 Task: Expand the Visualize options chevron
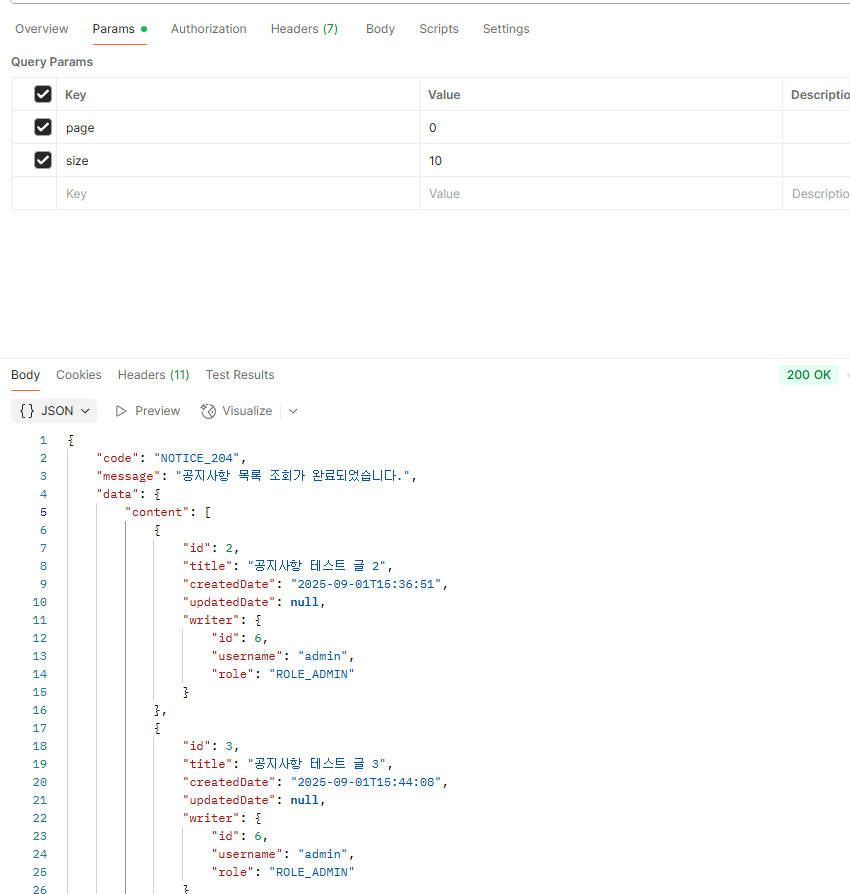(293, 411)
